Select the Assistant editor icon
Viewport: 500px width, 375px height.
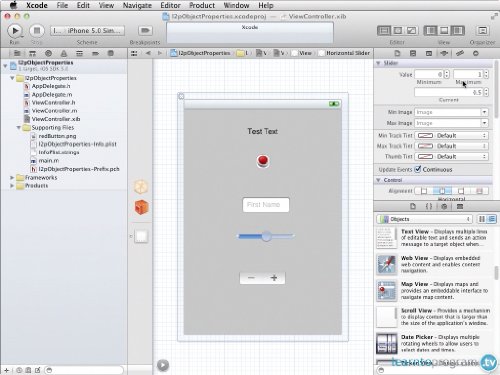(398, 31)
